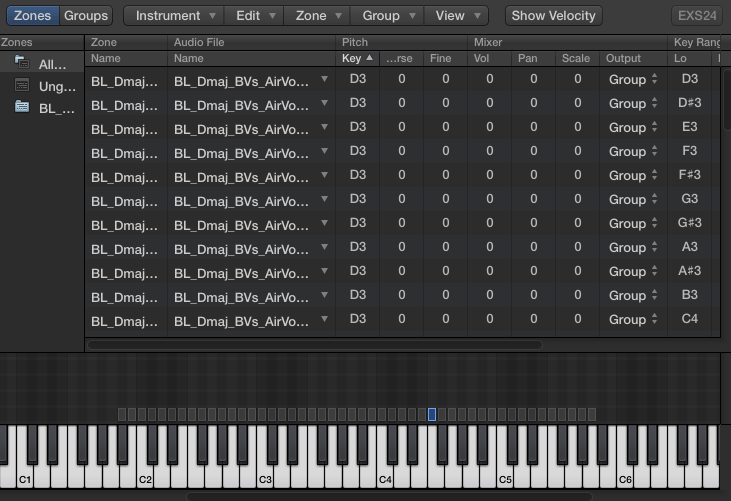Click the EXS24 button
The width and height of the screenshot is (731, 501).
[x=697, y=15]
